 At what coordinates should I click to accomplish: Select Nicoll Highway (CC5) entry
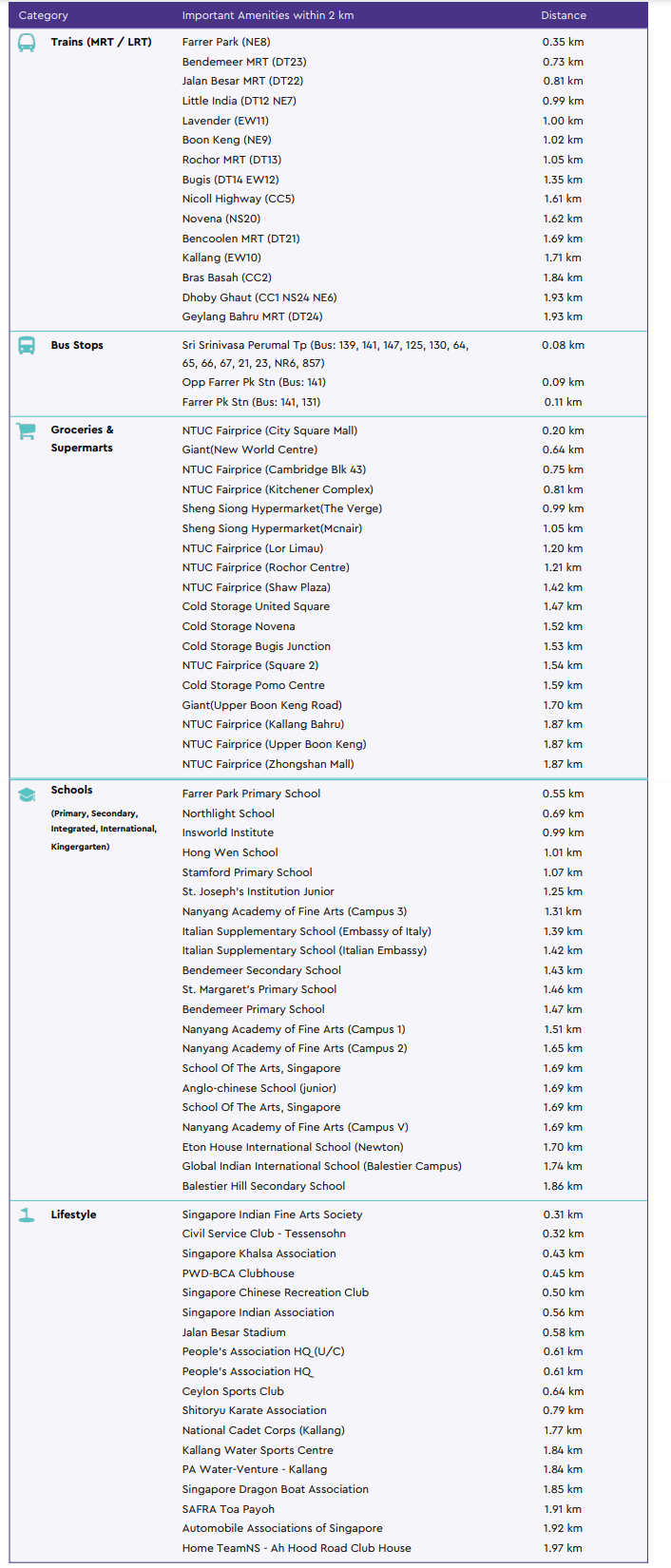pos(239,199)
